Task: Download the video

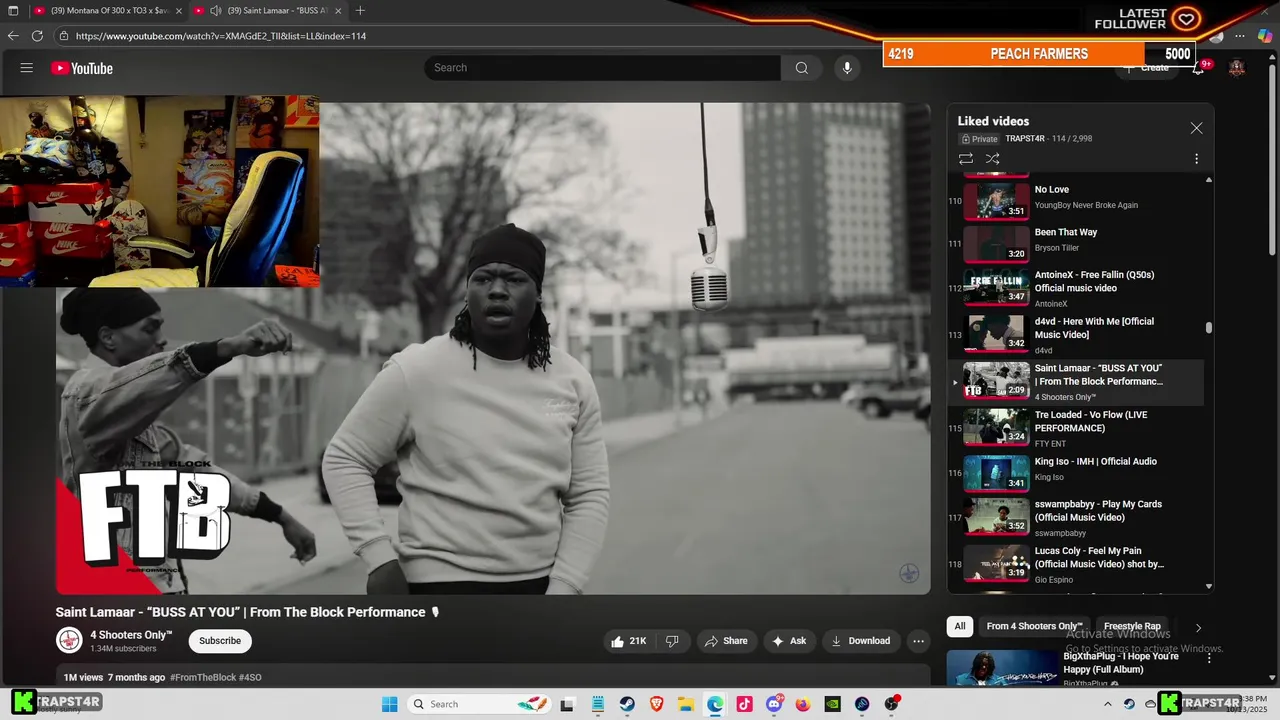Action: (x=860, y=641)
